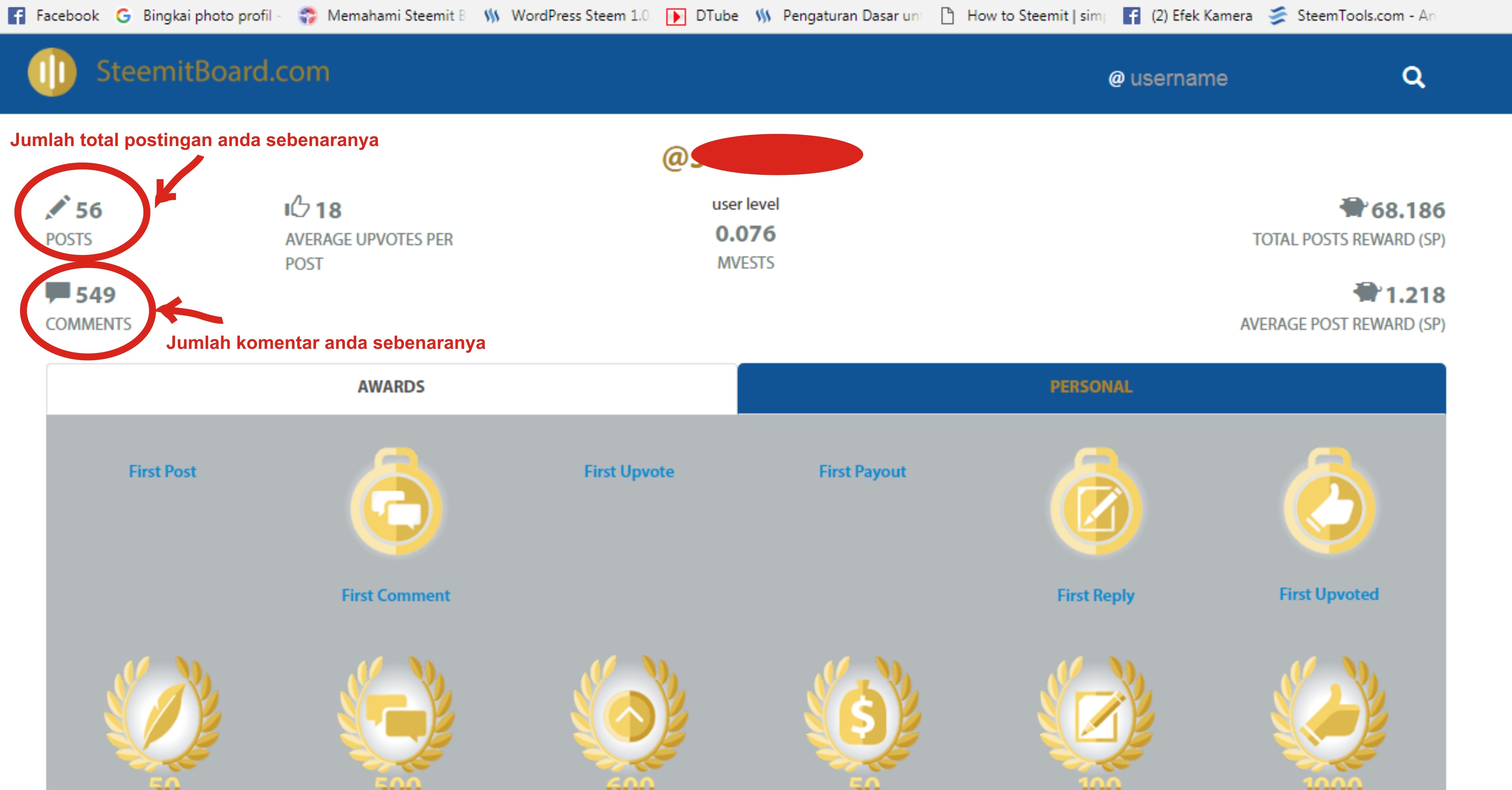The width and height of the screenshot is (1512, 790).
Task: Click the speech bubble icon beside 549
Action: (58, 292)
